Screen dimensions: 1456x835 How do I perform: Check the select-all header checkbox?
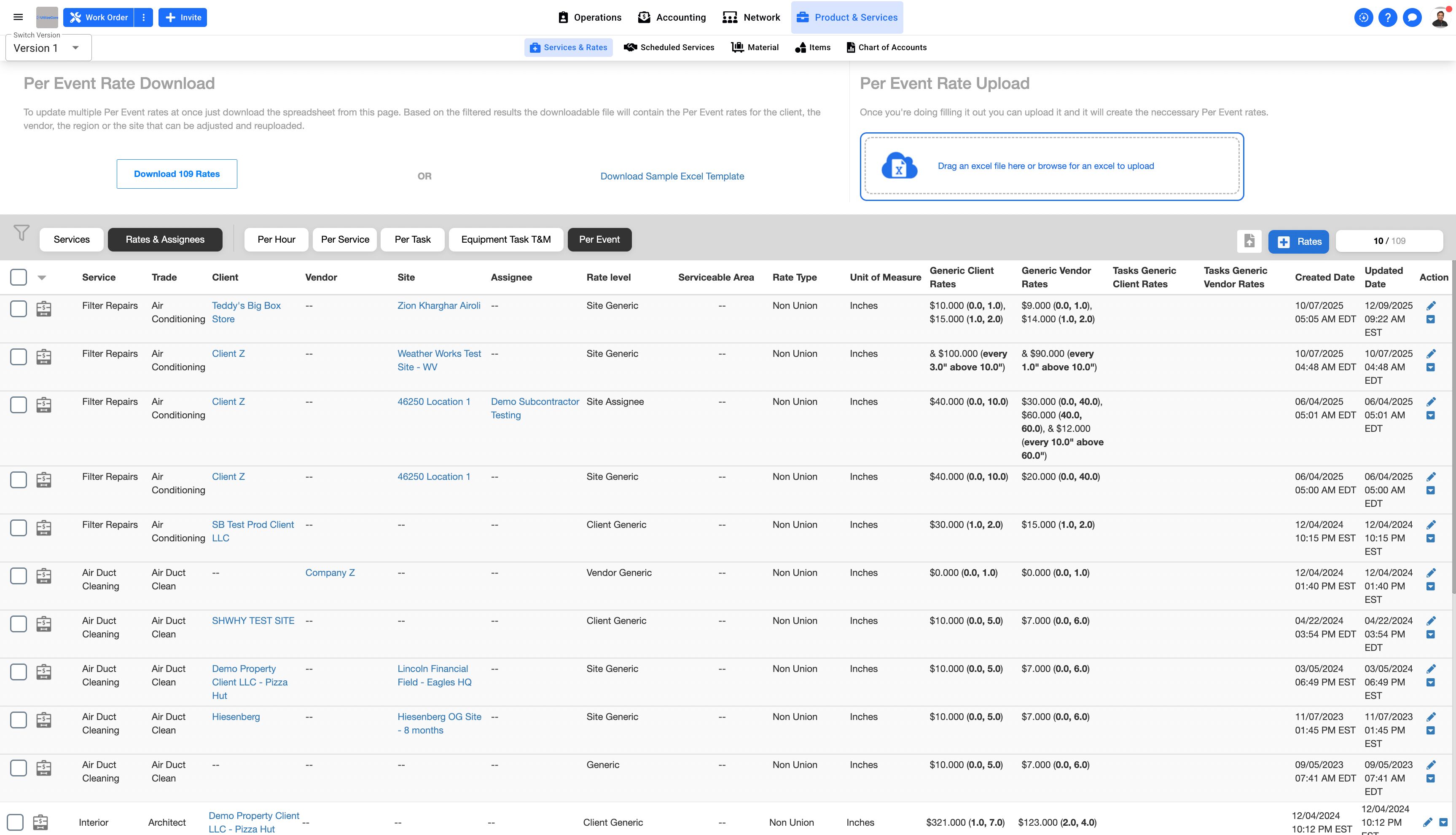19,277
